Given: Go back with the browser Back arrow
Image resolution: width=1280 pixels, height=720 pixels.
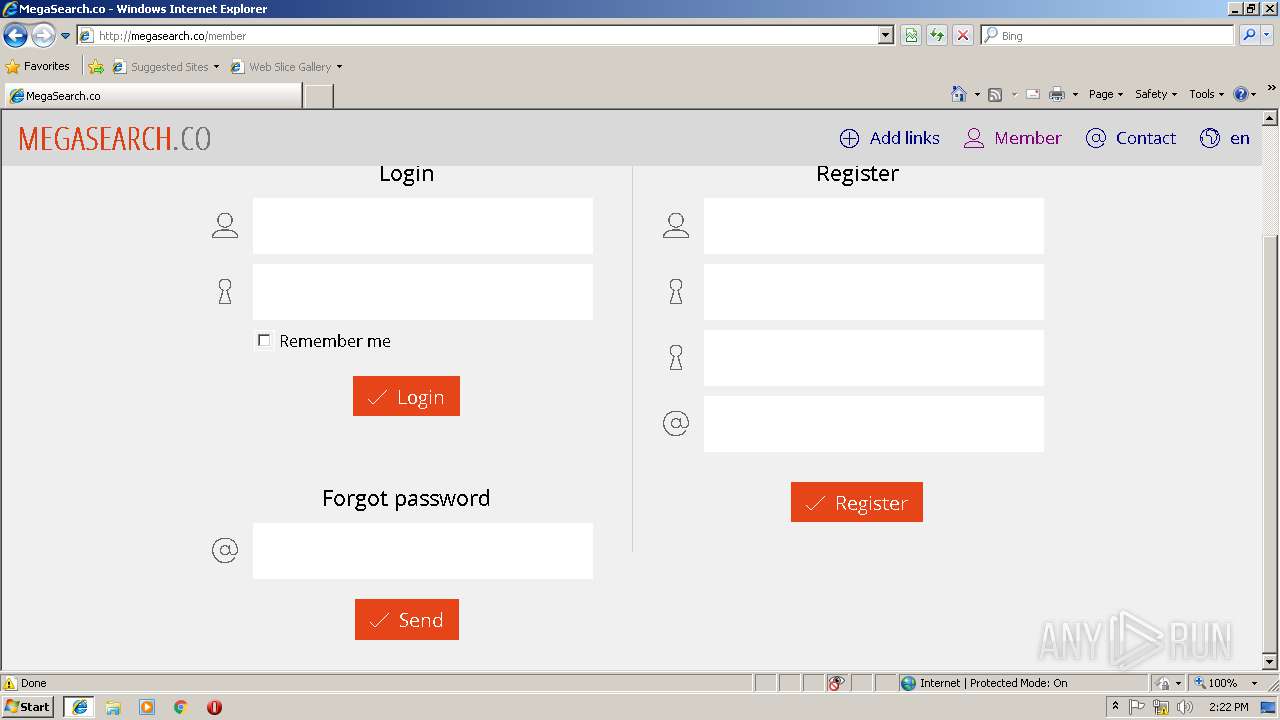Looking at the screenshot, I should click(x=16, y=36).
